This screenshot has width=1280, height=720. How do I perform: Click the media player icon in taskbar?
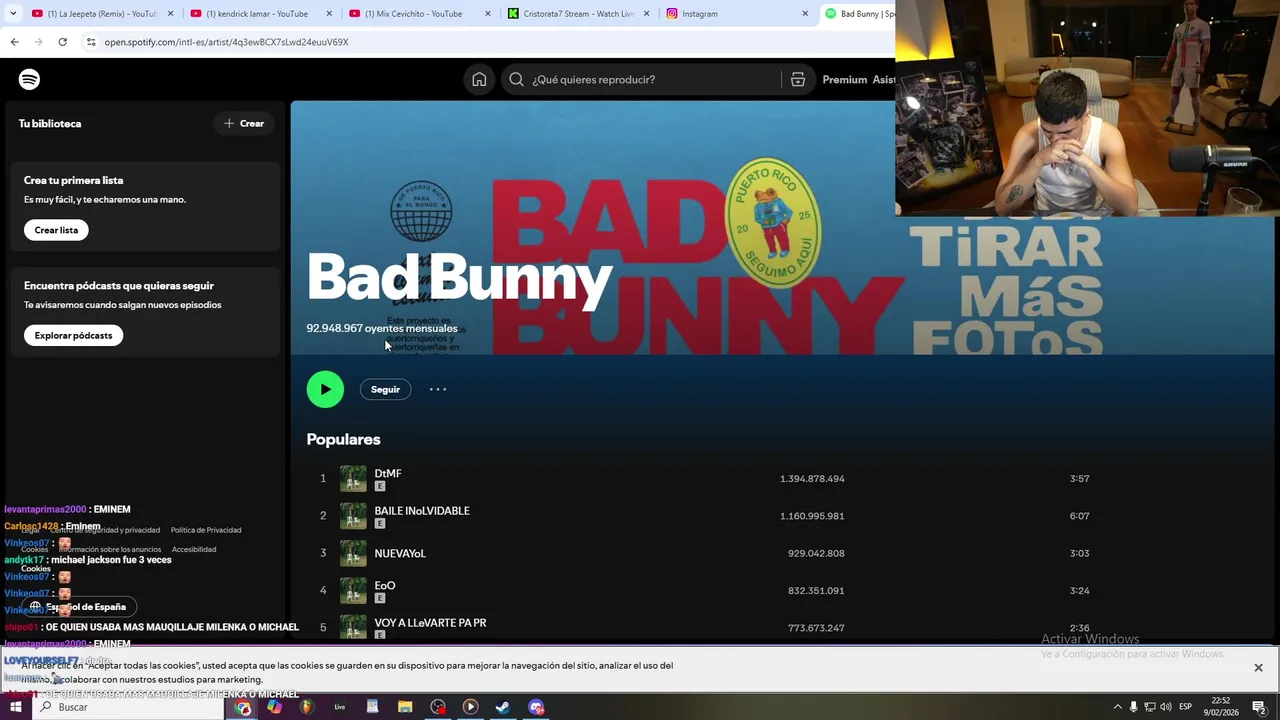(x=470, y=707)
